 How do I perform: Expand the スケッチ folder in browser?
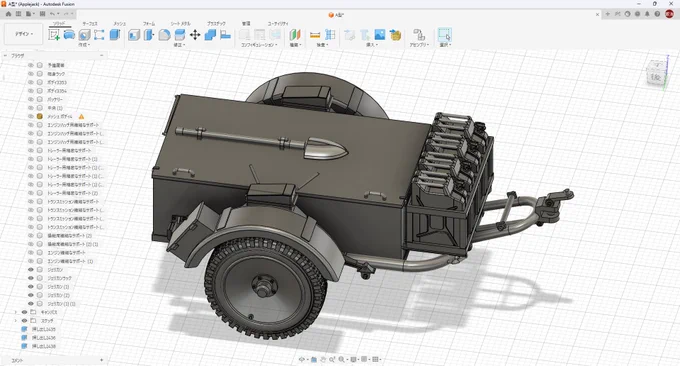[x=16, y=320]
